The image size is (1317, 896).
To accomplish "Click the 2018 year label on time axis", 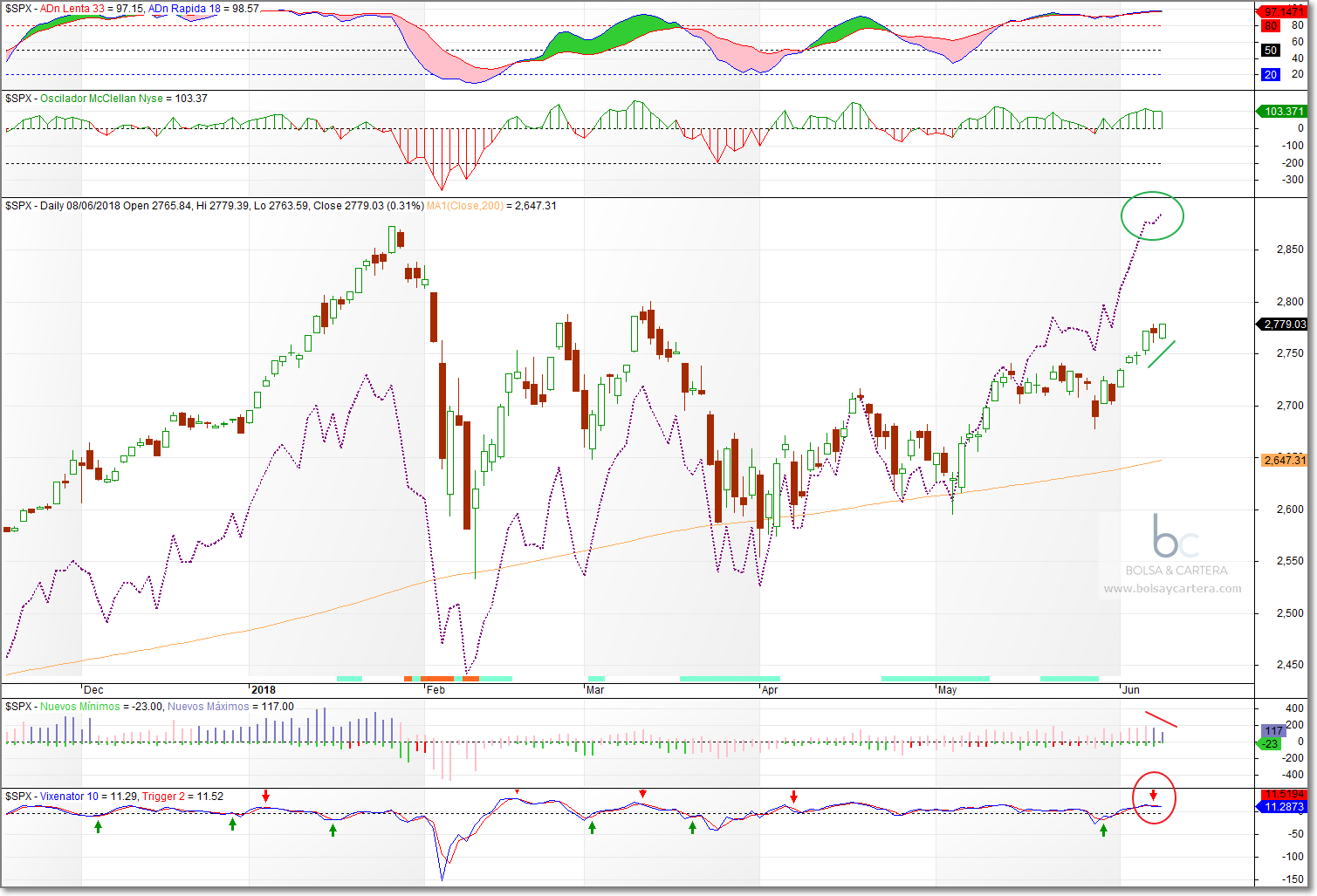I will point(263,690).
